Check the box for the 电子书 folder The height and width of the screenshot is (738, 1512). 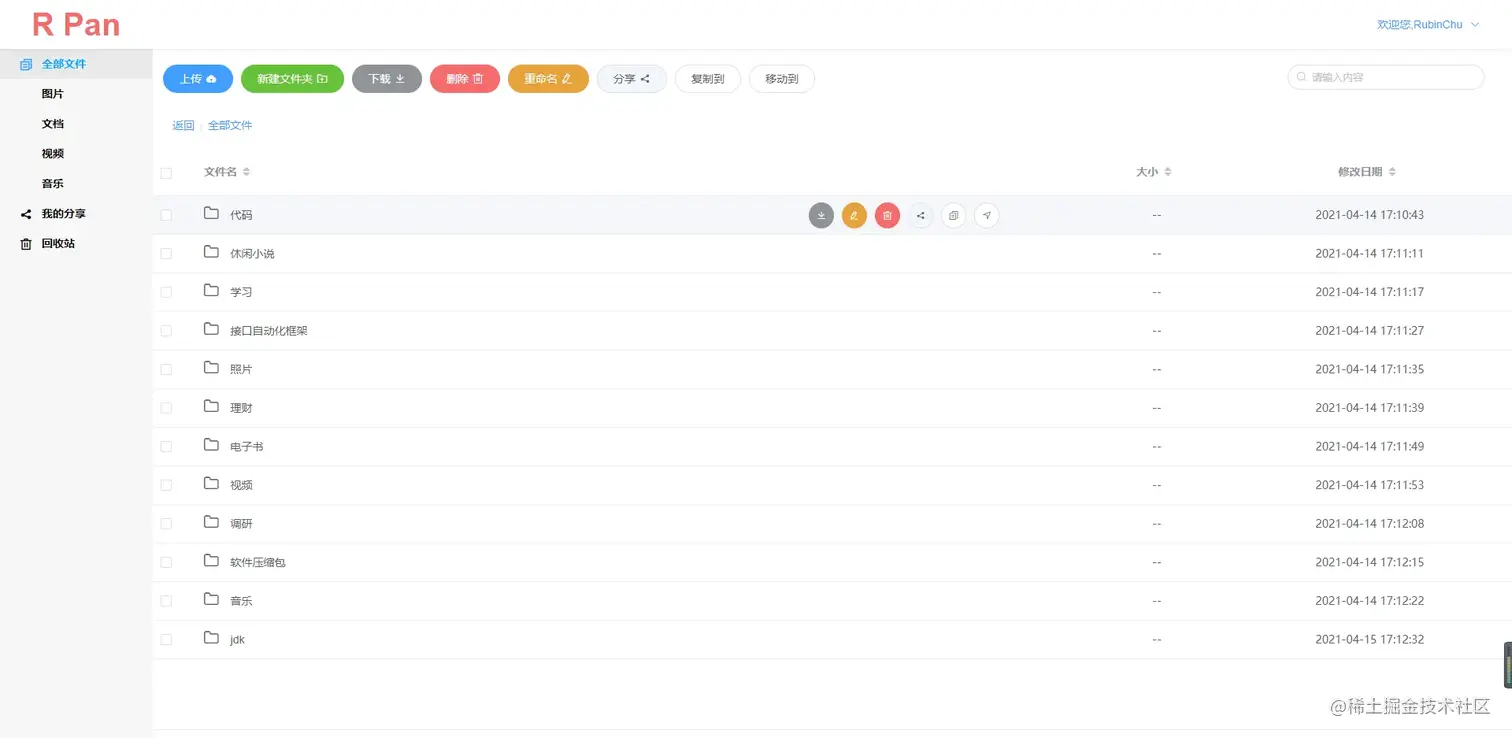166,447
